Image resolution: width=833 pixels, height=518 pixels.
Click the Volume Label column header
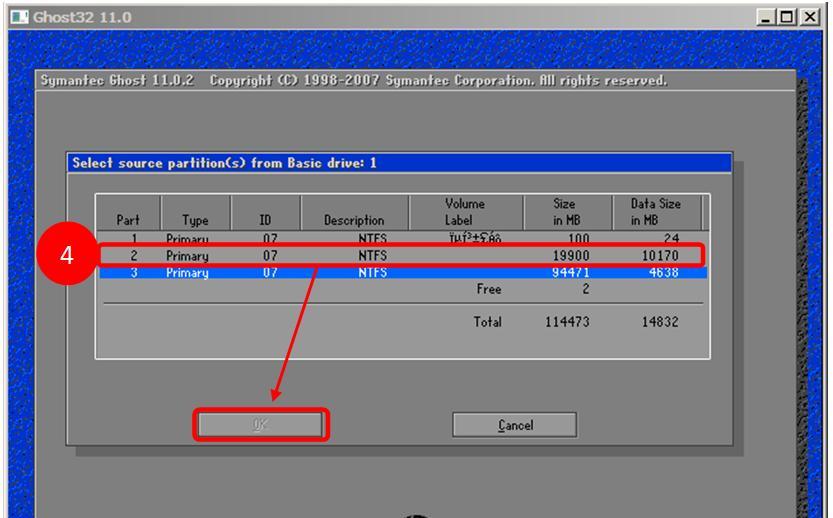465,212
